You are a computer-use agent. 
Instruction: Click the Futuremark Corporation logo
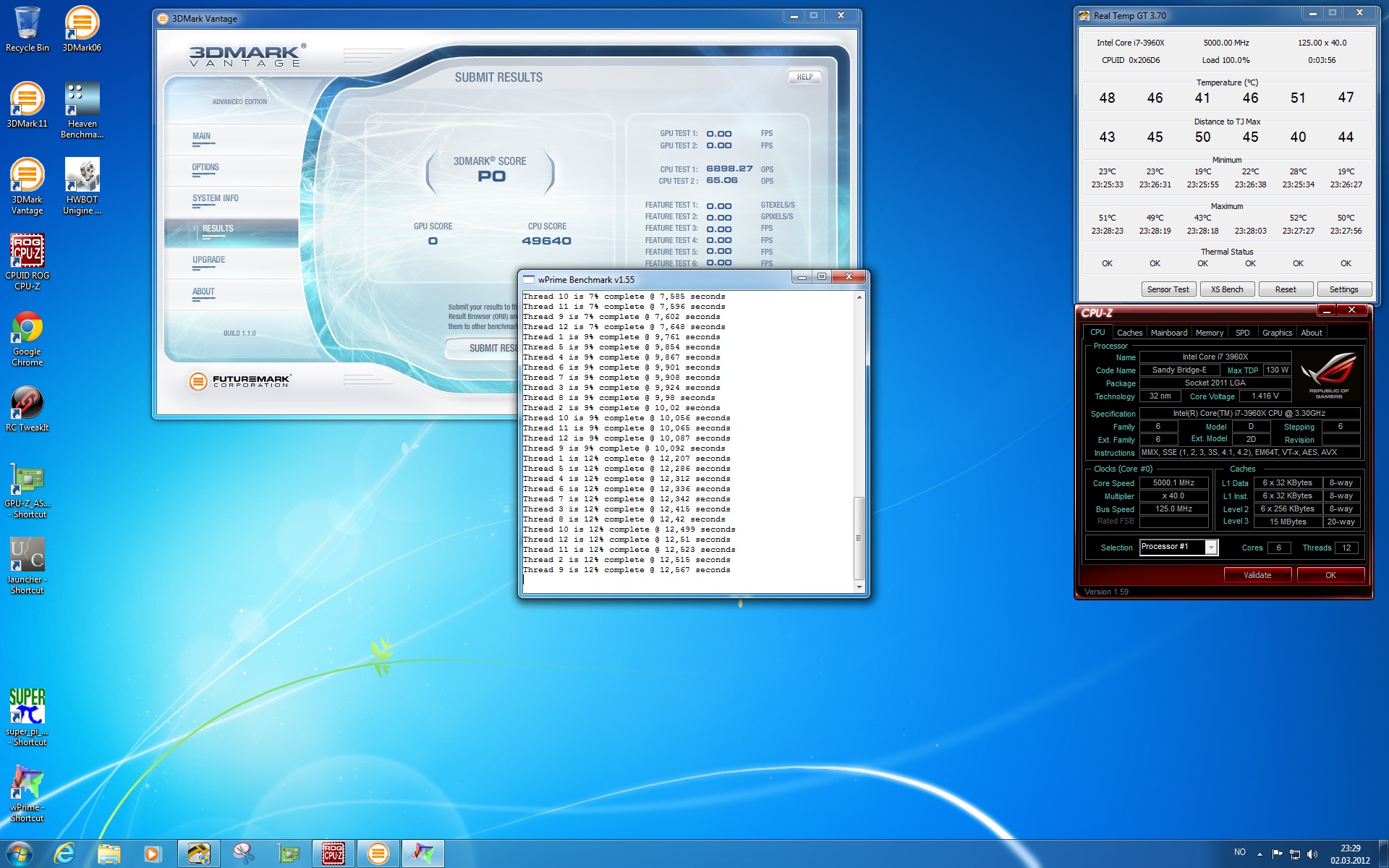(239, 381)
